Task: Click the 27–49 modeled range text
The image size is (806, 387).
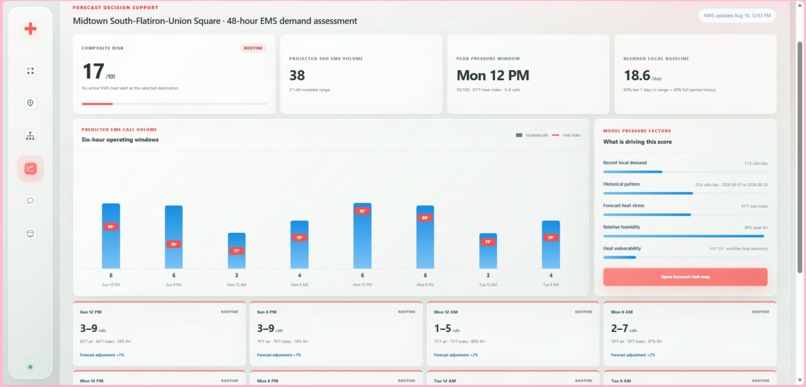Action: (x=309, y=90)
